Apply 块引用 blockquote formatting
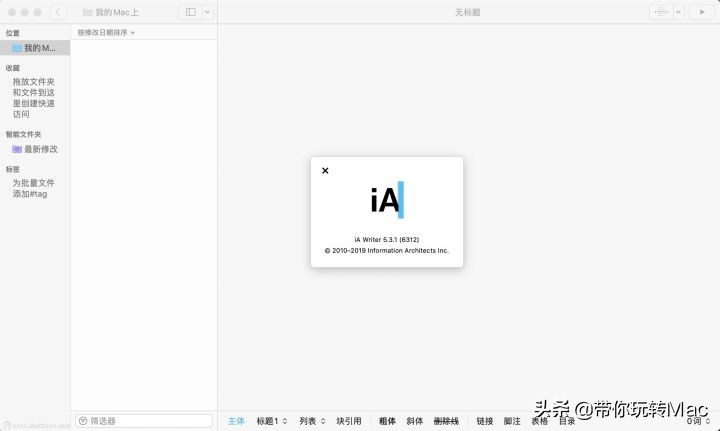720x431 pixels. [x=349, y=421]
